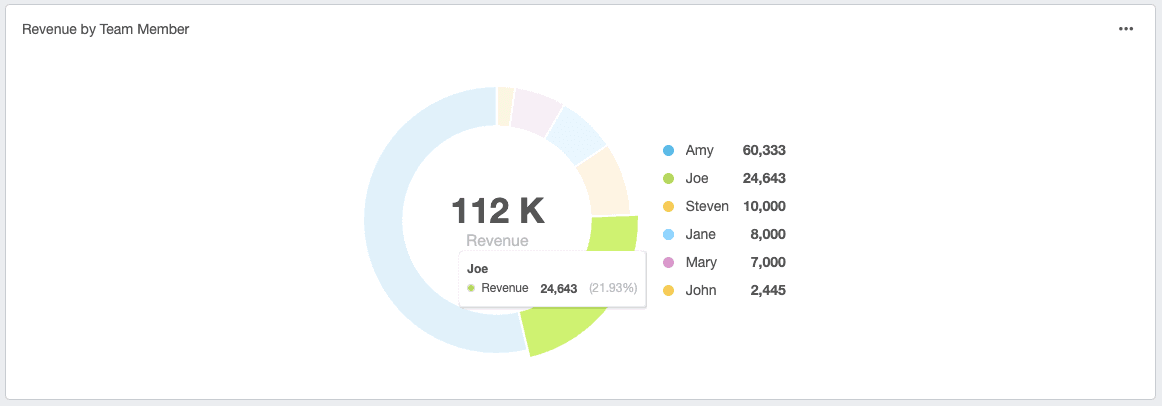1162x406 pixels.
Task: Select the pale pink Mary donut slice
Action: click(x=534, y=110)
